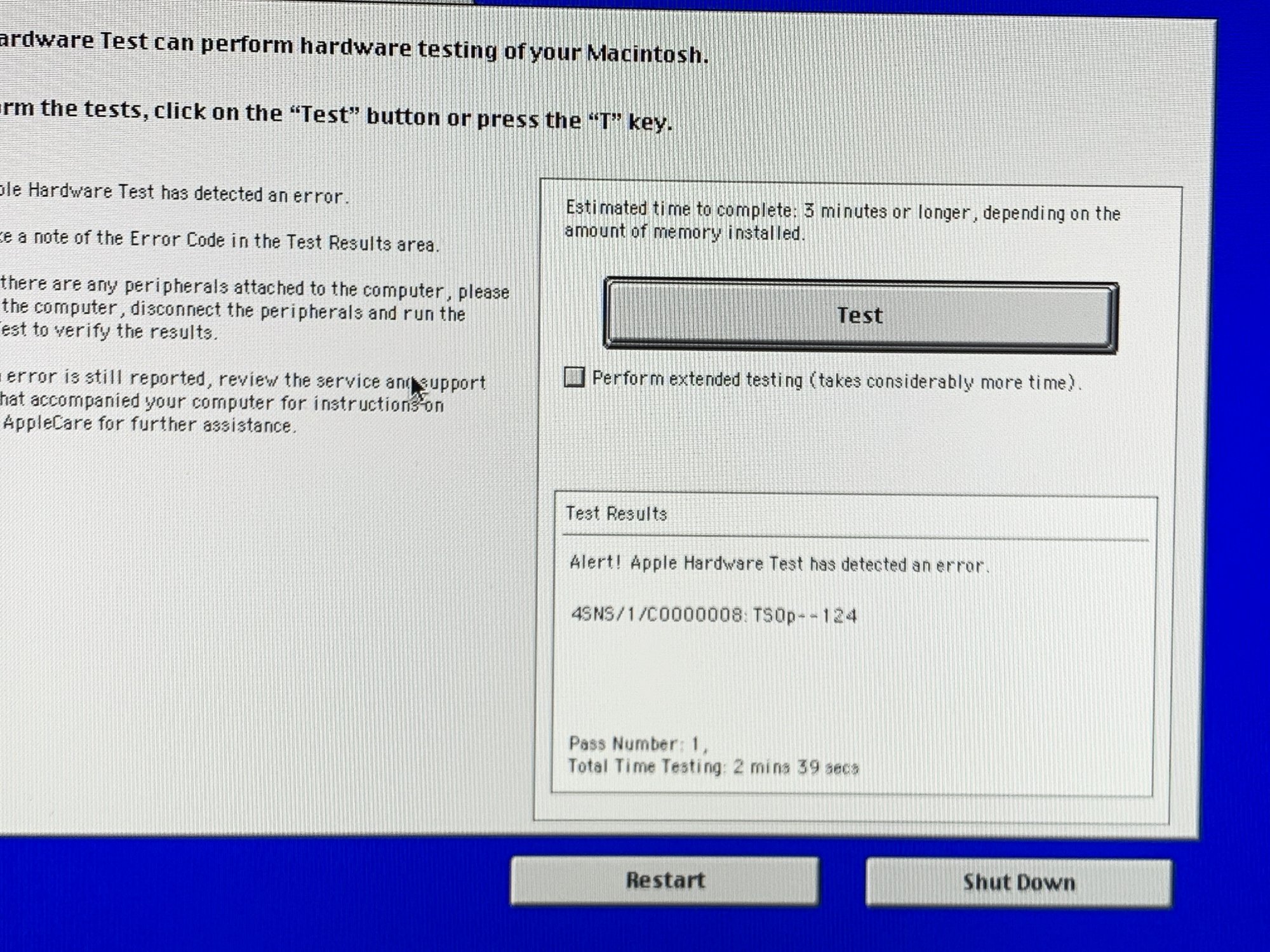Click the large Test button

pyautogui.click(x=860, y=315)
